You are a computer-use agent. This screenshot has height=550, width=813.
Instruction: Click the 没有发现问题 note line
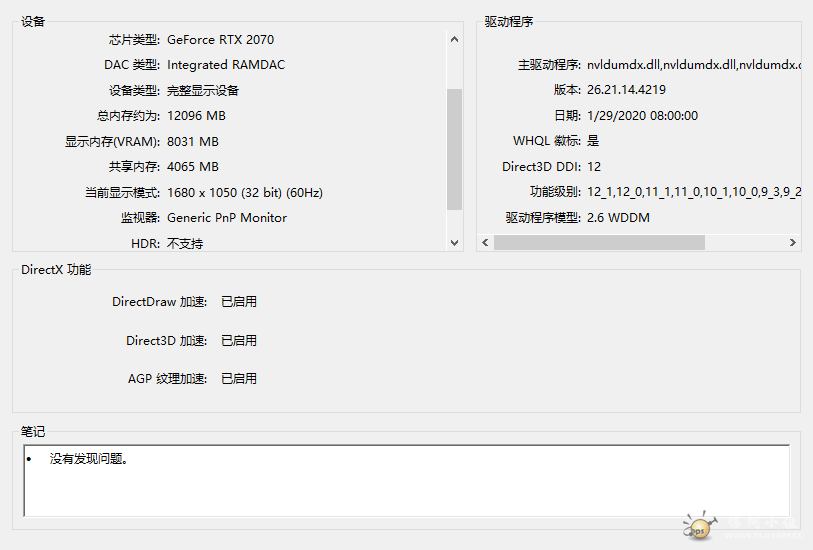pyautogui.click(x=88, y=460)
